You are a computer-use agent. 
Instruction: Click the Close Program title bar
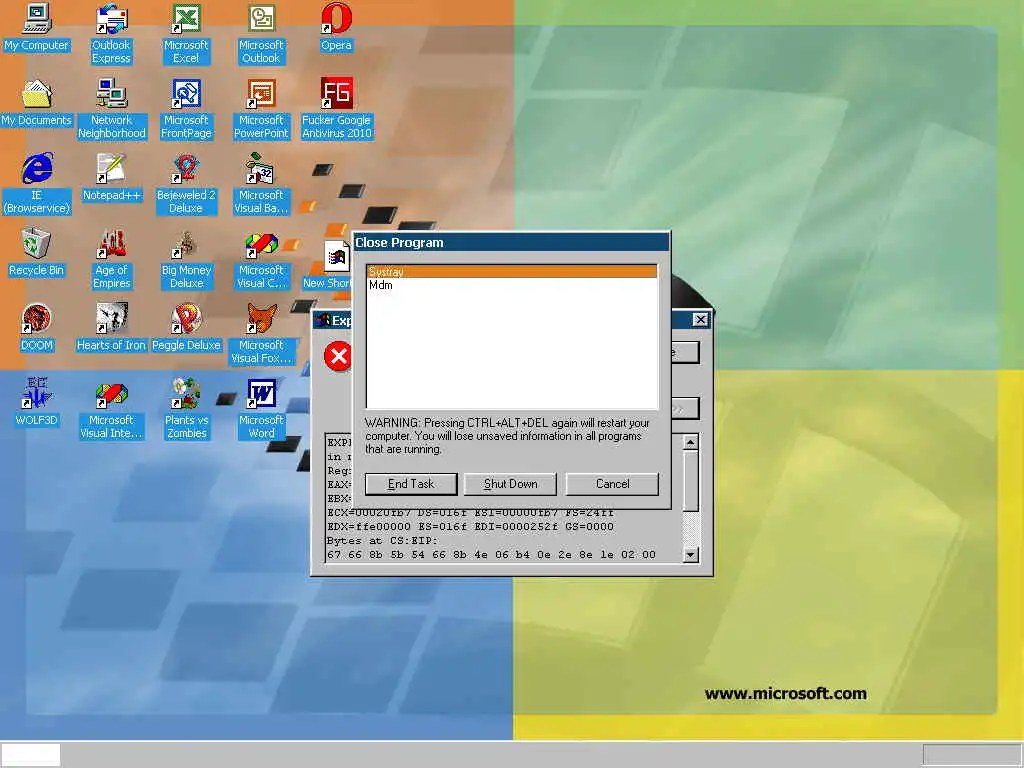coord(511,242)
